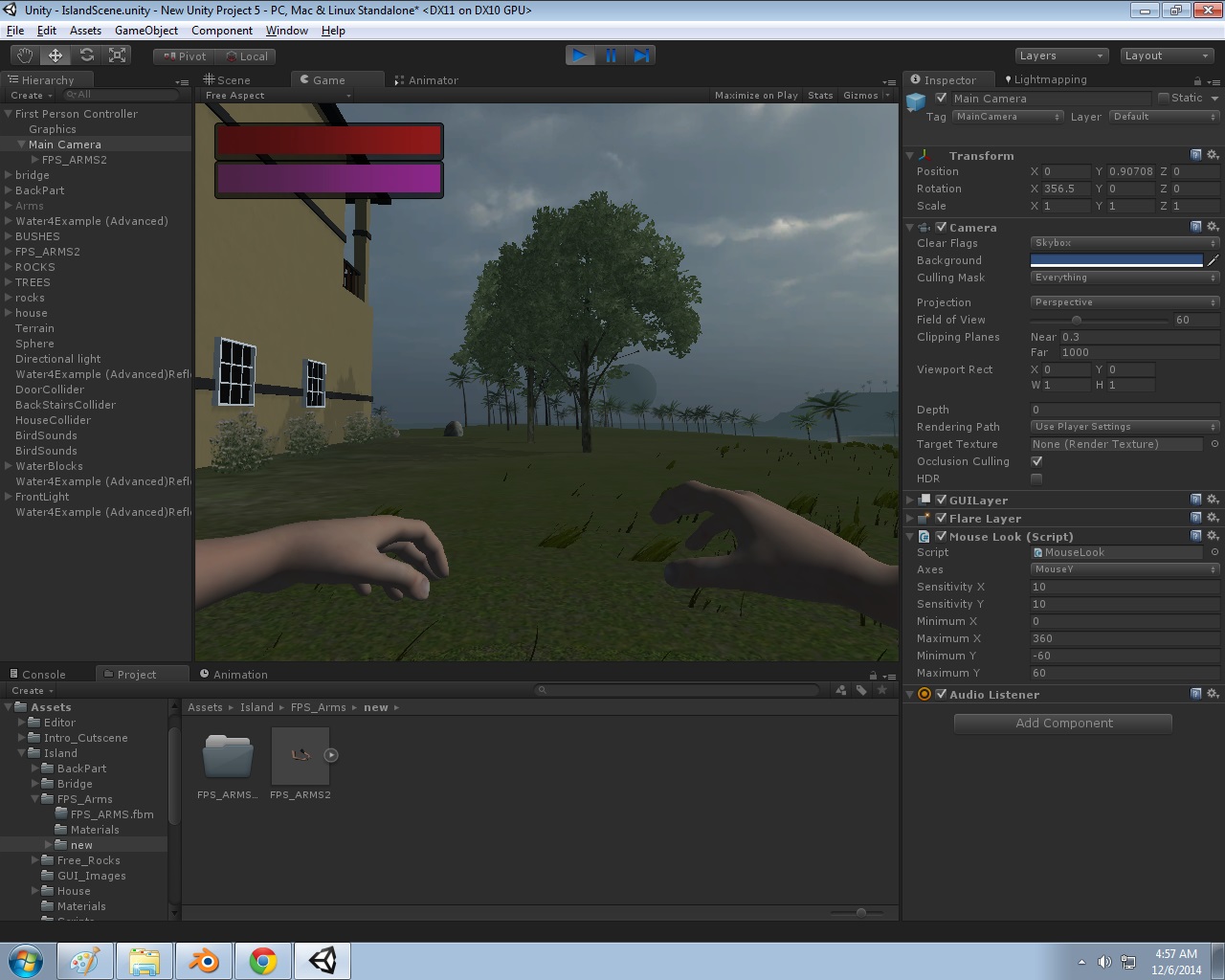Open Mouse Look script gear menu

1213,536
